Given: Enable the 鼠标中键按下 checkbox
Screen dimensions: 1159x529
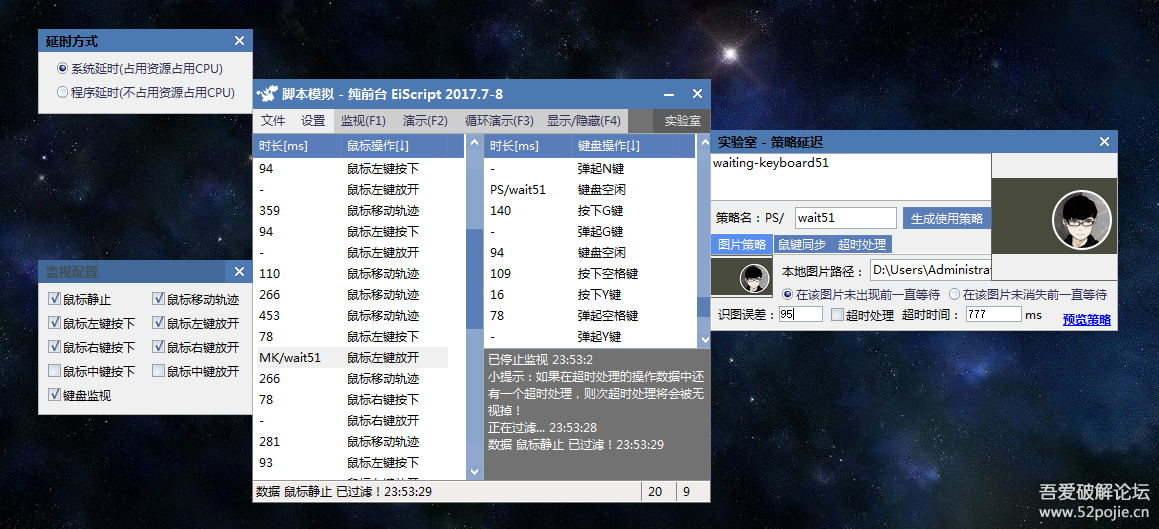Looking at the screenshot, I should (55, 371).
